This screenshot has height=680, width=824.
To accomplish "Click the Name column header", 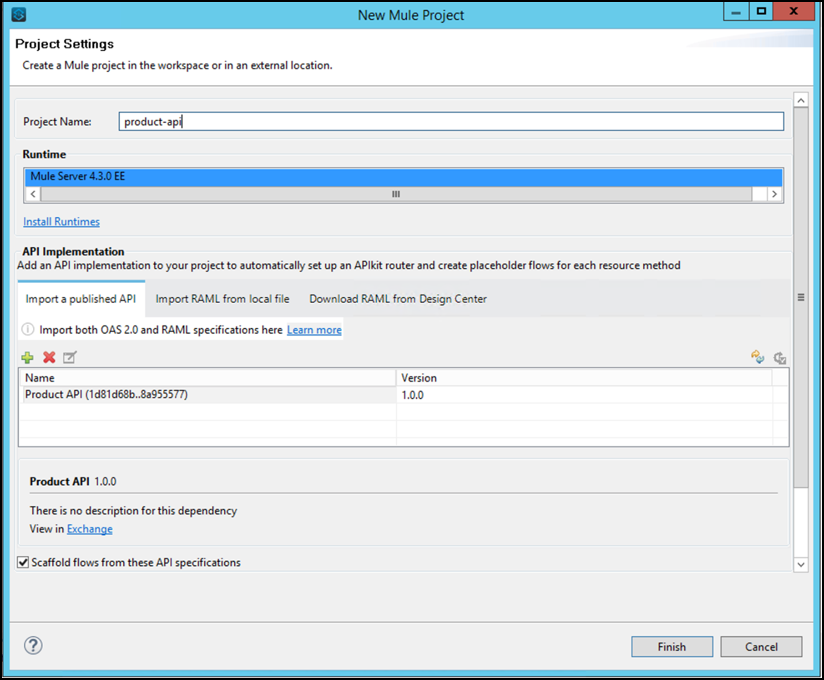I will pos(207,378).
